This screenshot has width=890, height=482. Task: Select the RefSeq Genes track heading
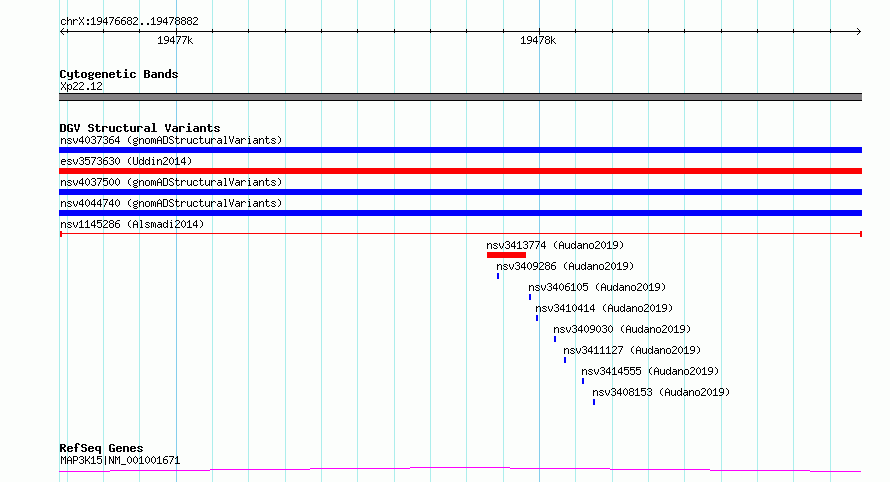pyautogui.click(x=102, y=448)
